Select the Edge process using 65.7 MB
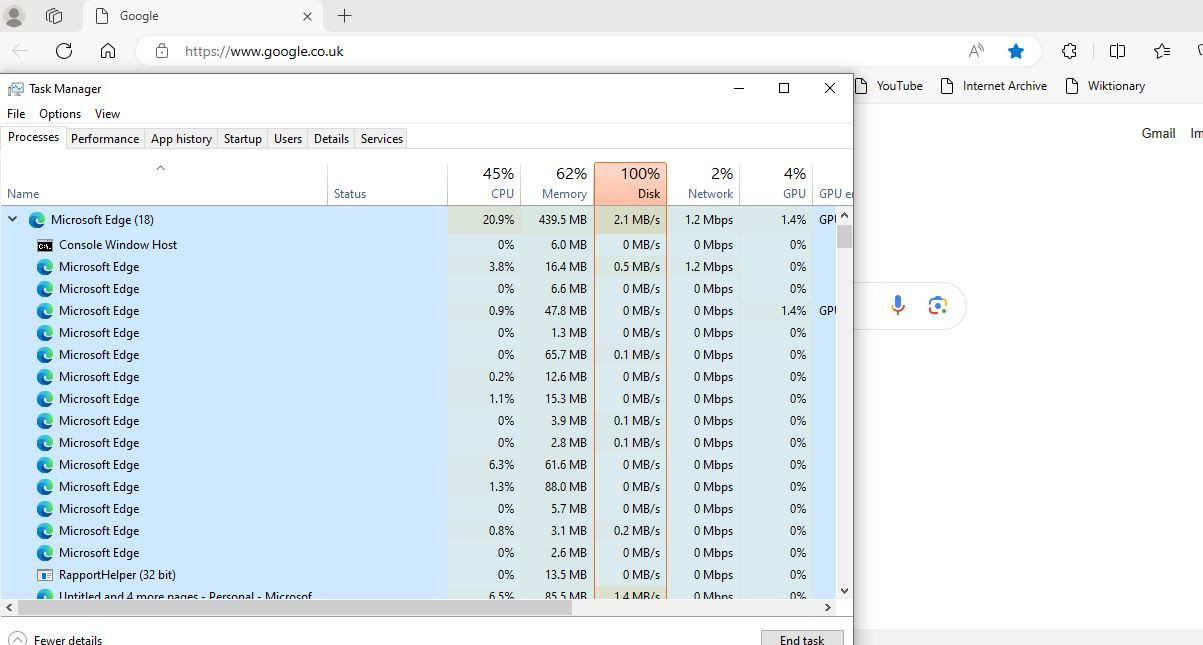 pyautogui.click(x=418, y=355)
